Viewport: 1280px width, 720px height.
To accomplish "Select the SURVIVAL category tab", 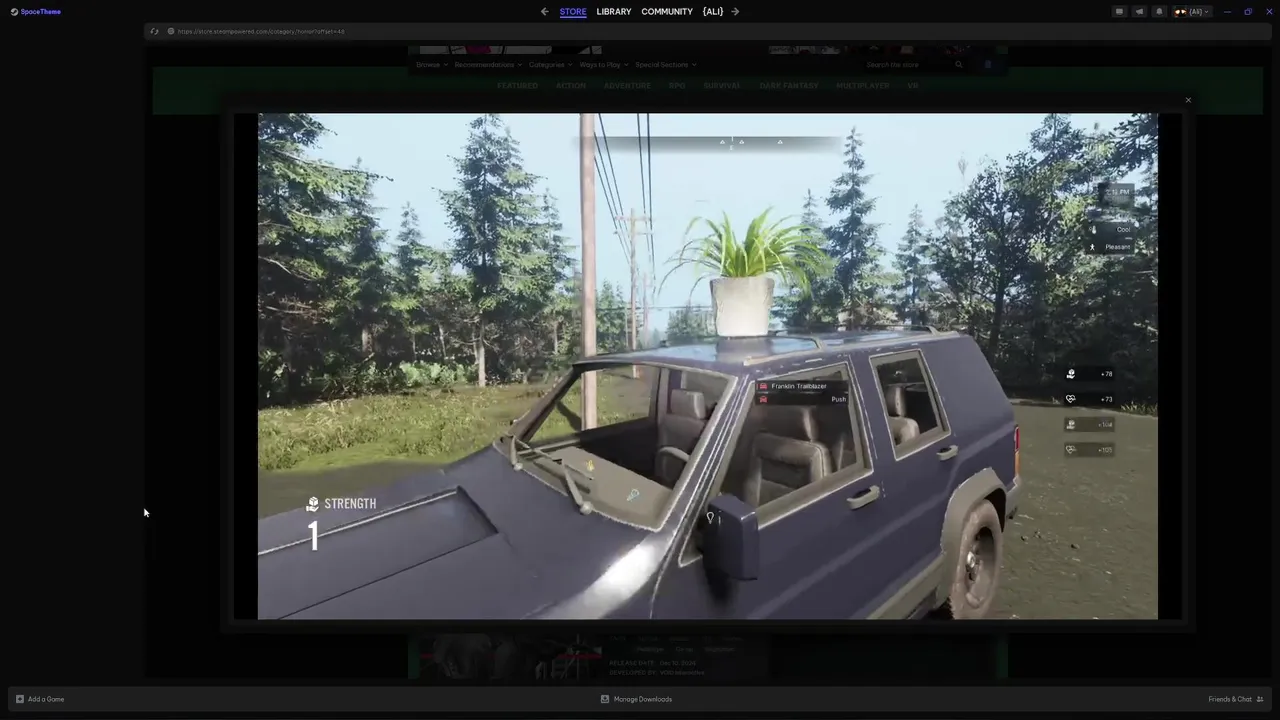I will pyautogui.click(x=722, y=86).
